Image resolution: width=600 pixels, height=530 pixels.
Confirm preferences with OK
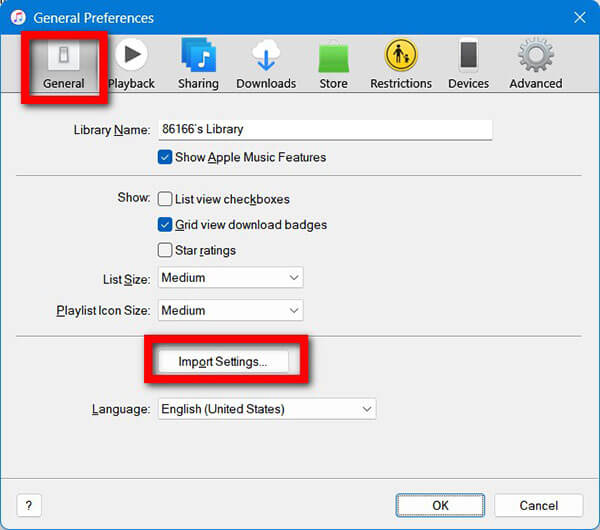pyautogui.click(x=440, y=506)
